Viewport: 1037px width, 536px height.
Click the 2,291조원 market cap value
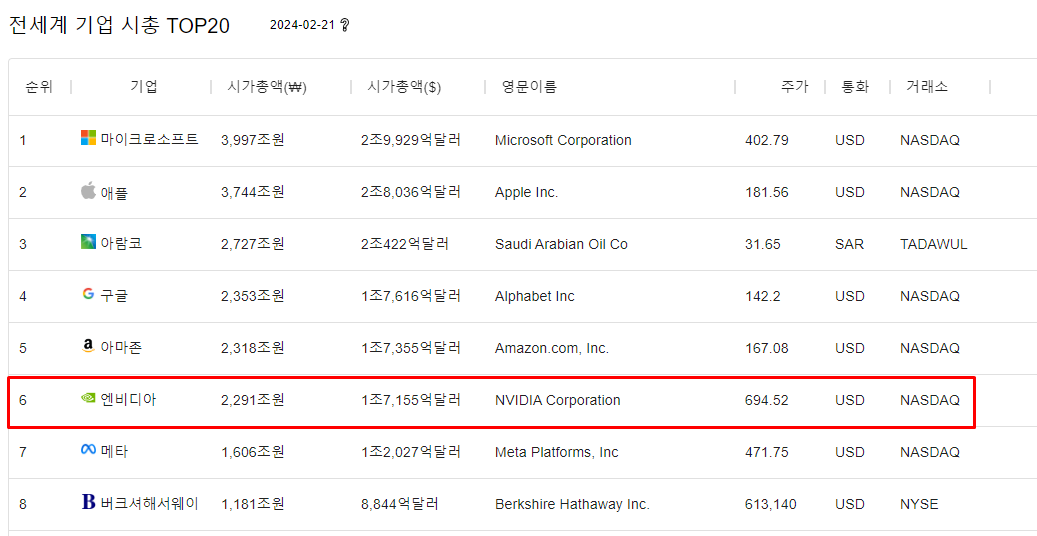click(253, 400)
